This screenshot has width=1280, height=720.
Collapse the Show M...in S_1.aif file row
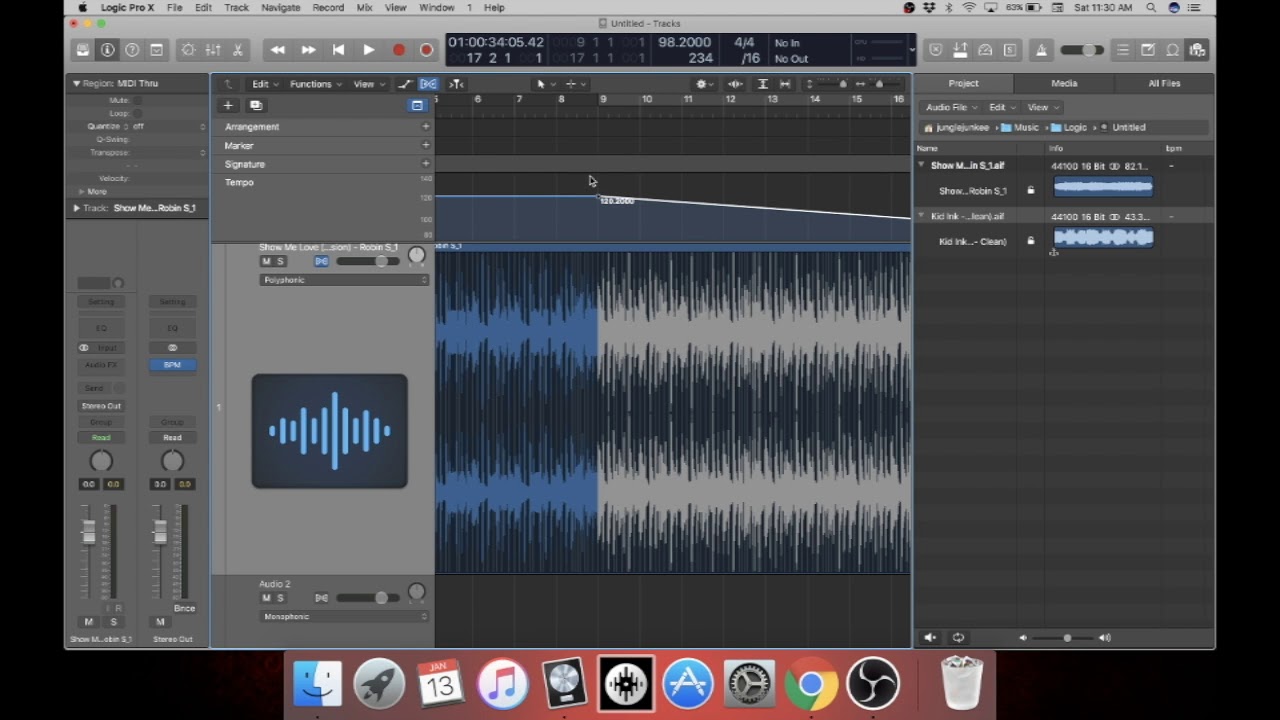pos(922,165)
